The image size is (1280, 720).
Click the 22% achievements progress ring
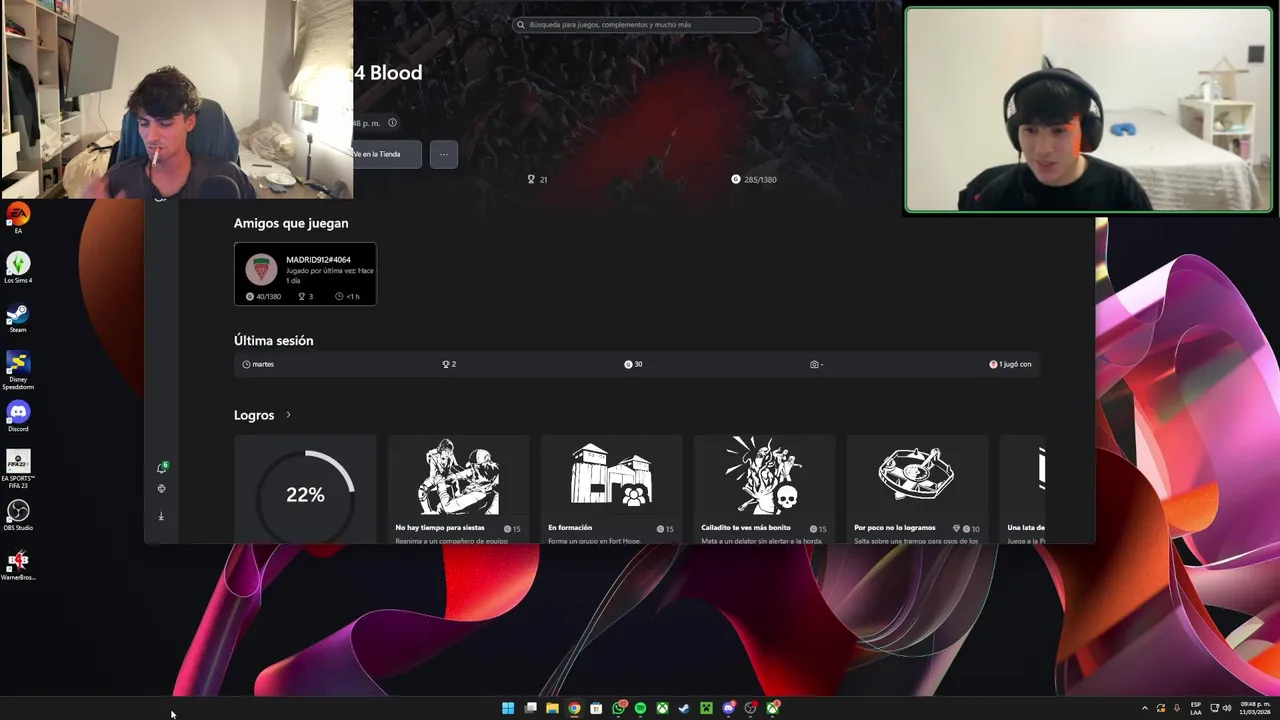point(305,494)
